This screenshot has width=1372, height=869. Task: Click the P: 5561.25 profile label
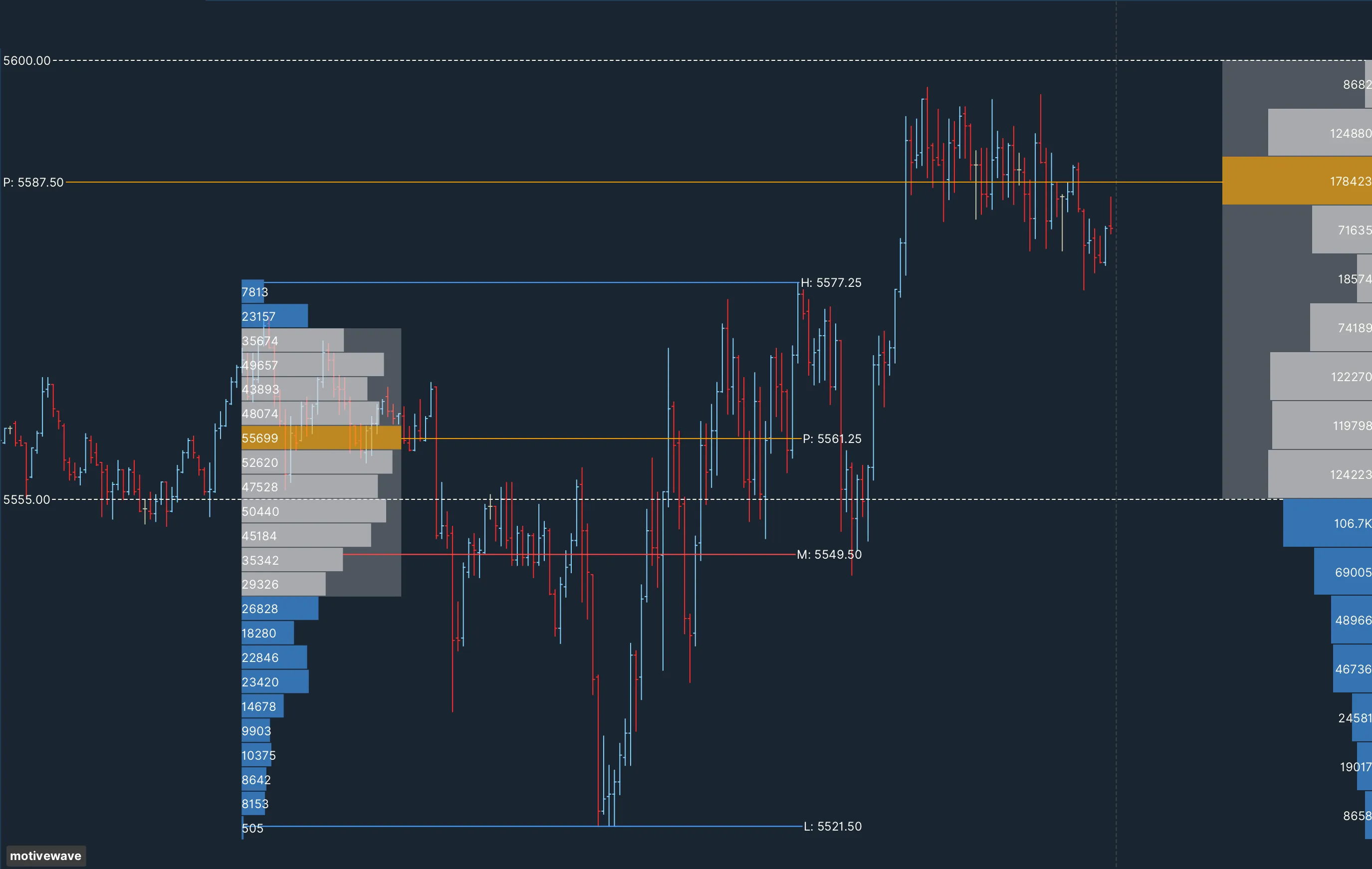(832, 439)
